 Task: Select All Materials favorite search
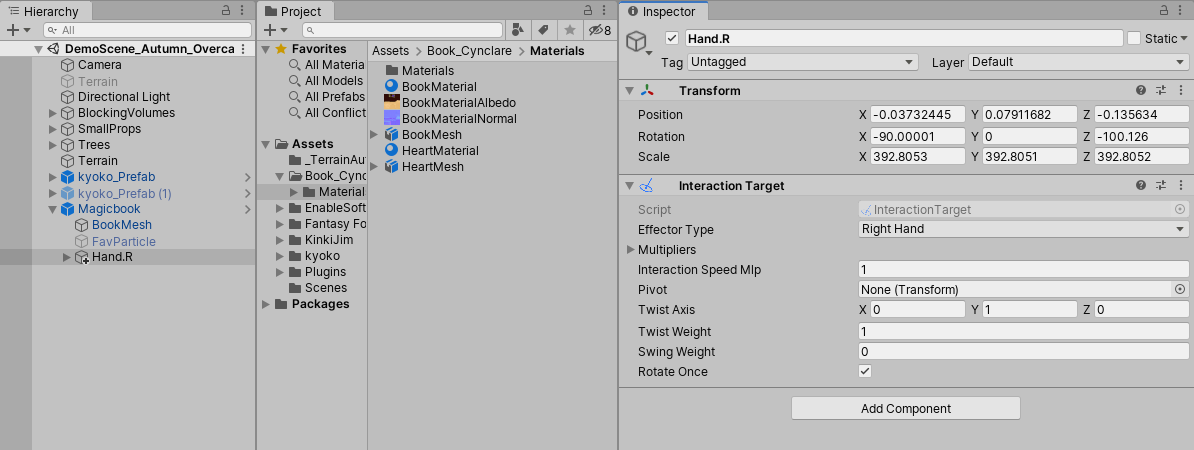click(327, 65)
